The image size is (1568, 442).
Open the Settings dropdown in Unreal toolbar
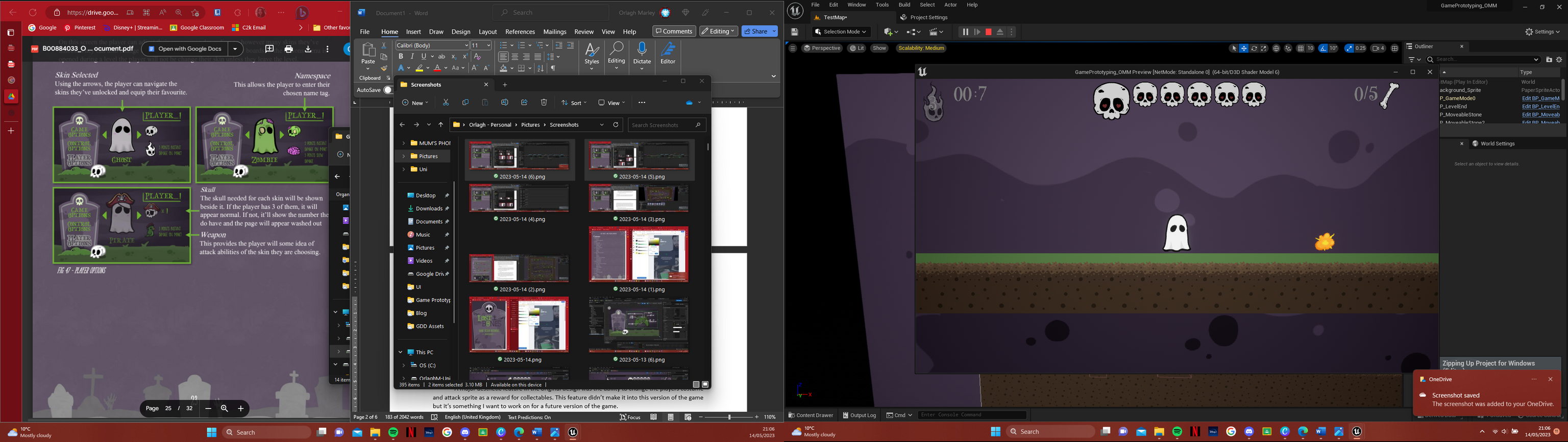[x=1542, y=32]
